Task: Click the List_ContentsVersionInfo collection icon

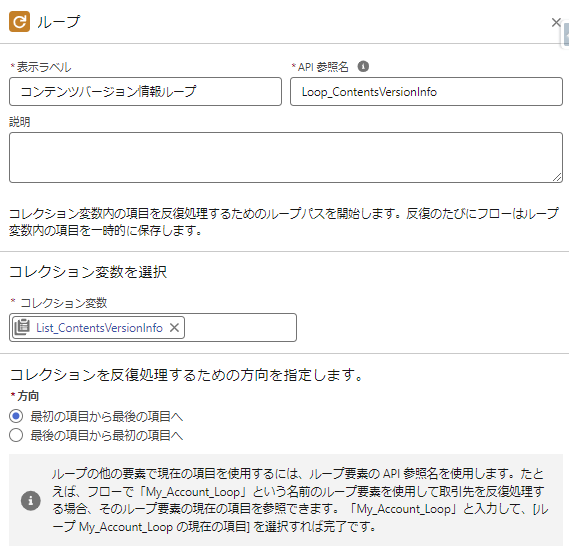Action: click(x=22, y=327)
